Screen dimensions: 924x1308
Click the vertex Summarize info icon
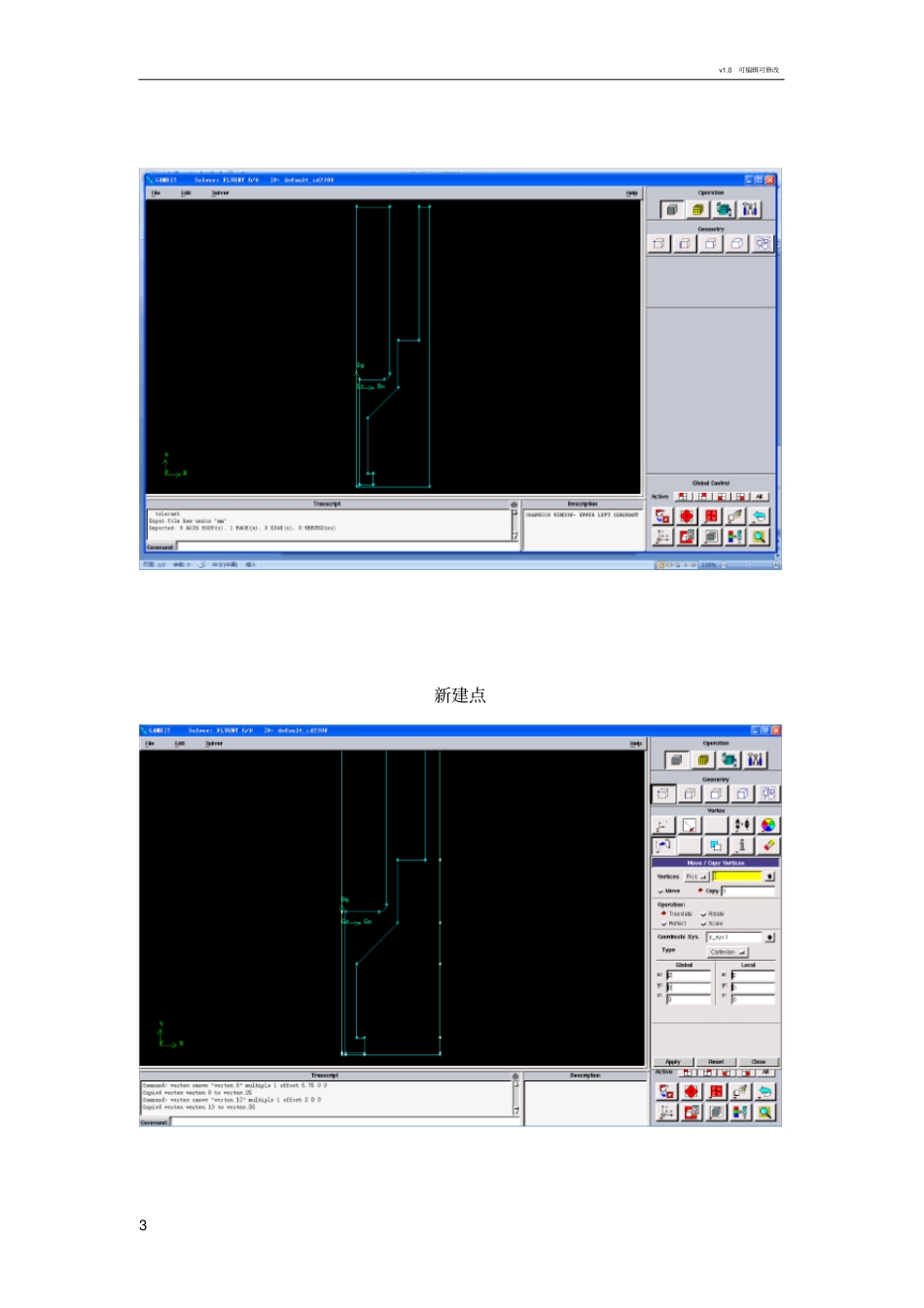(x=741, y=845)
